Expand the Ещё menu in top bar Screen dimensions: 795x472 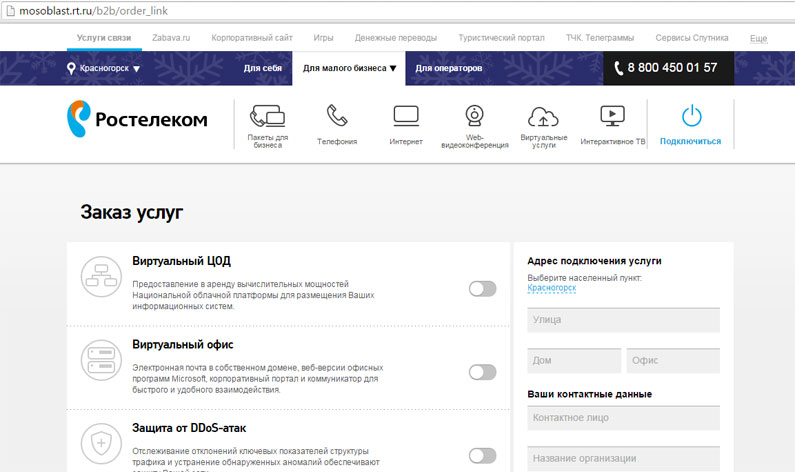coord(757,38)
